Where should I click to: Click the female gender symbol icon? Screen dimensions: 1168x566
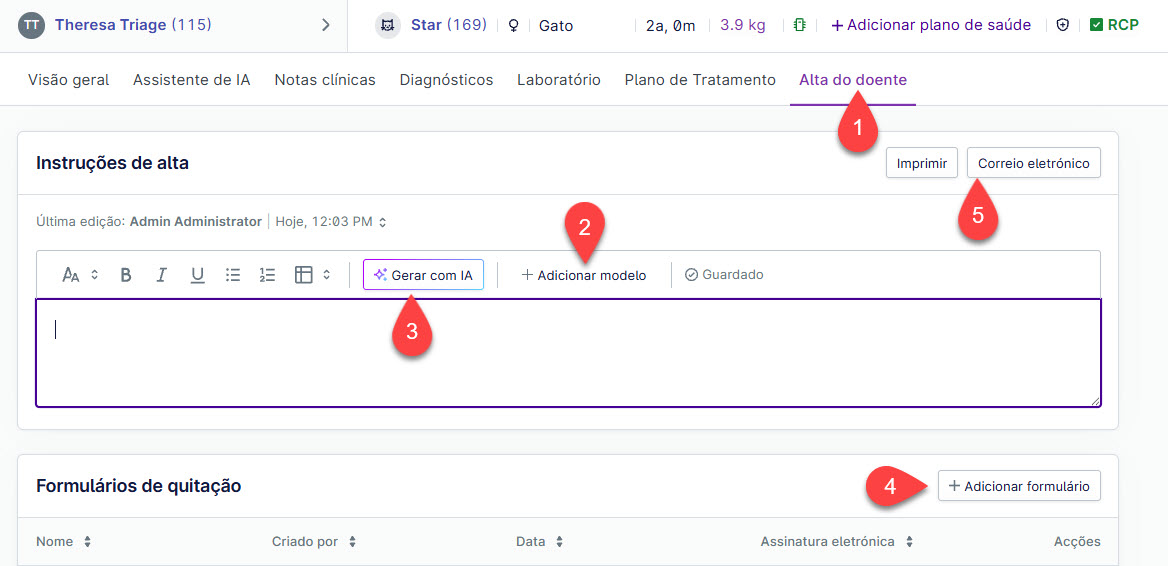[x=513, y=25]
